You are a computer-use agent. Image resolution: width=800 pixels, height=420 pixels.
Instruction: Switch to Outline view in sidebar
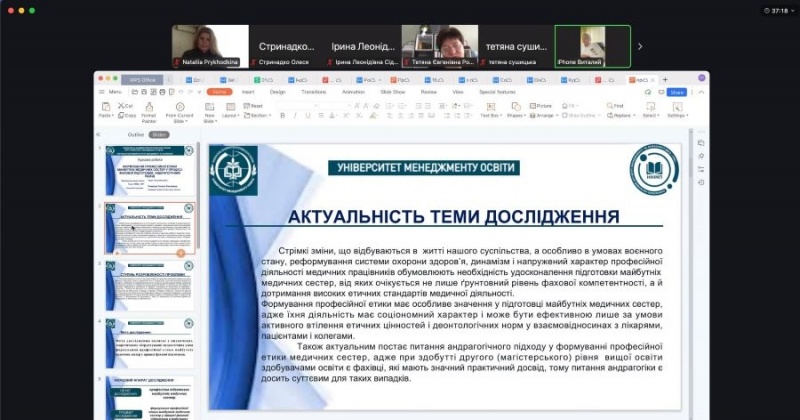pos(135,134)
